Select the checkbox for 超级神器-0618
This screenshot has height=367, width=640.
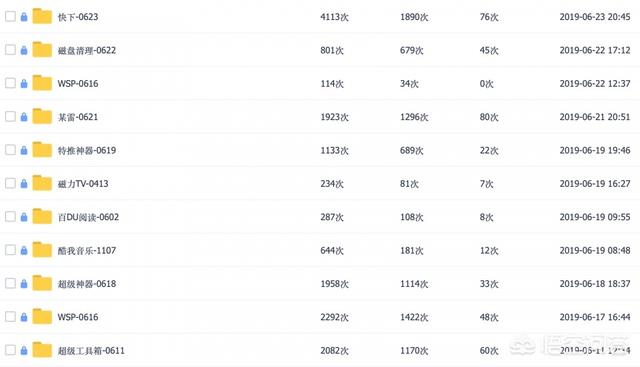[x=10, y=283]
